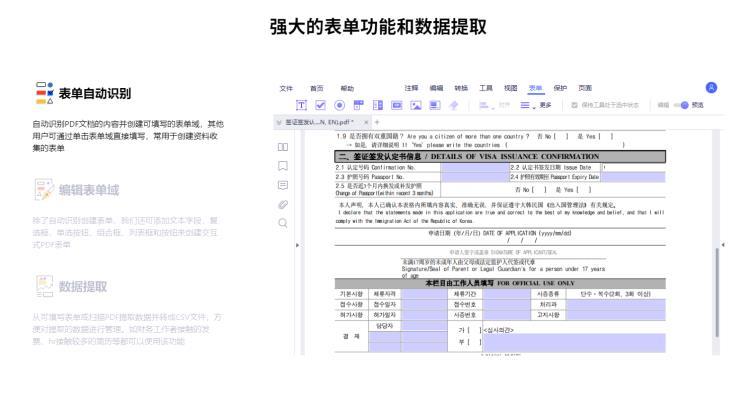Click the 表单自动识别 feature icon
The width and height of the screenshot is (750, 411).
(x=44, y=93)
